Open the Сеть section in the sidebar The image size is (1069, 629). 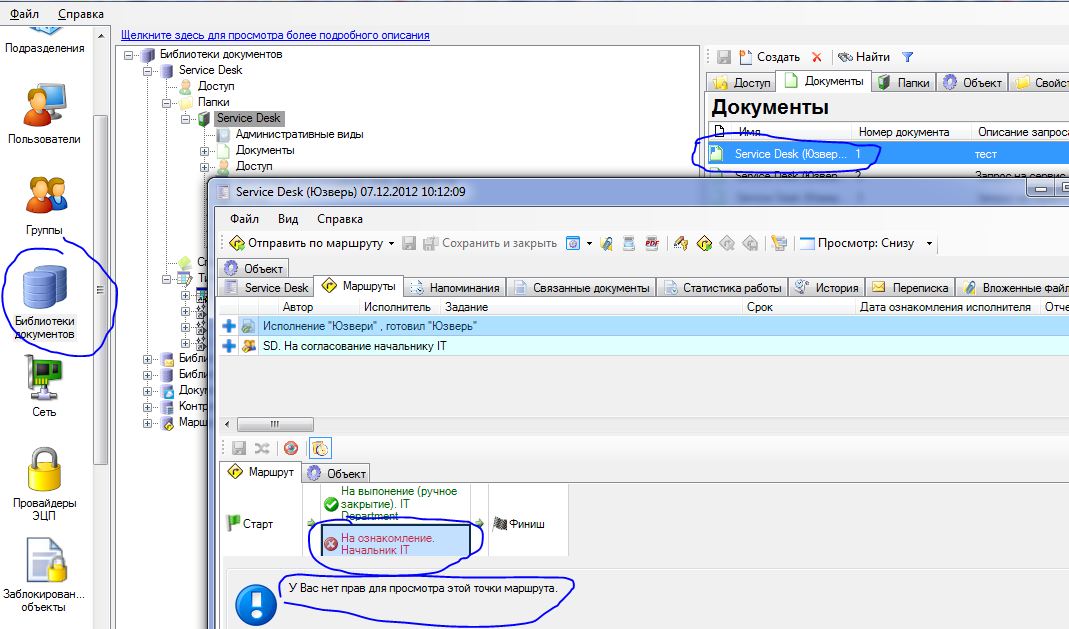[x=44, y=387]
